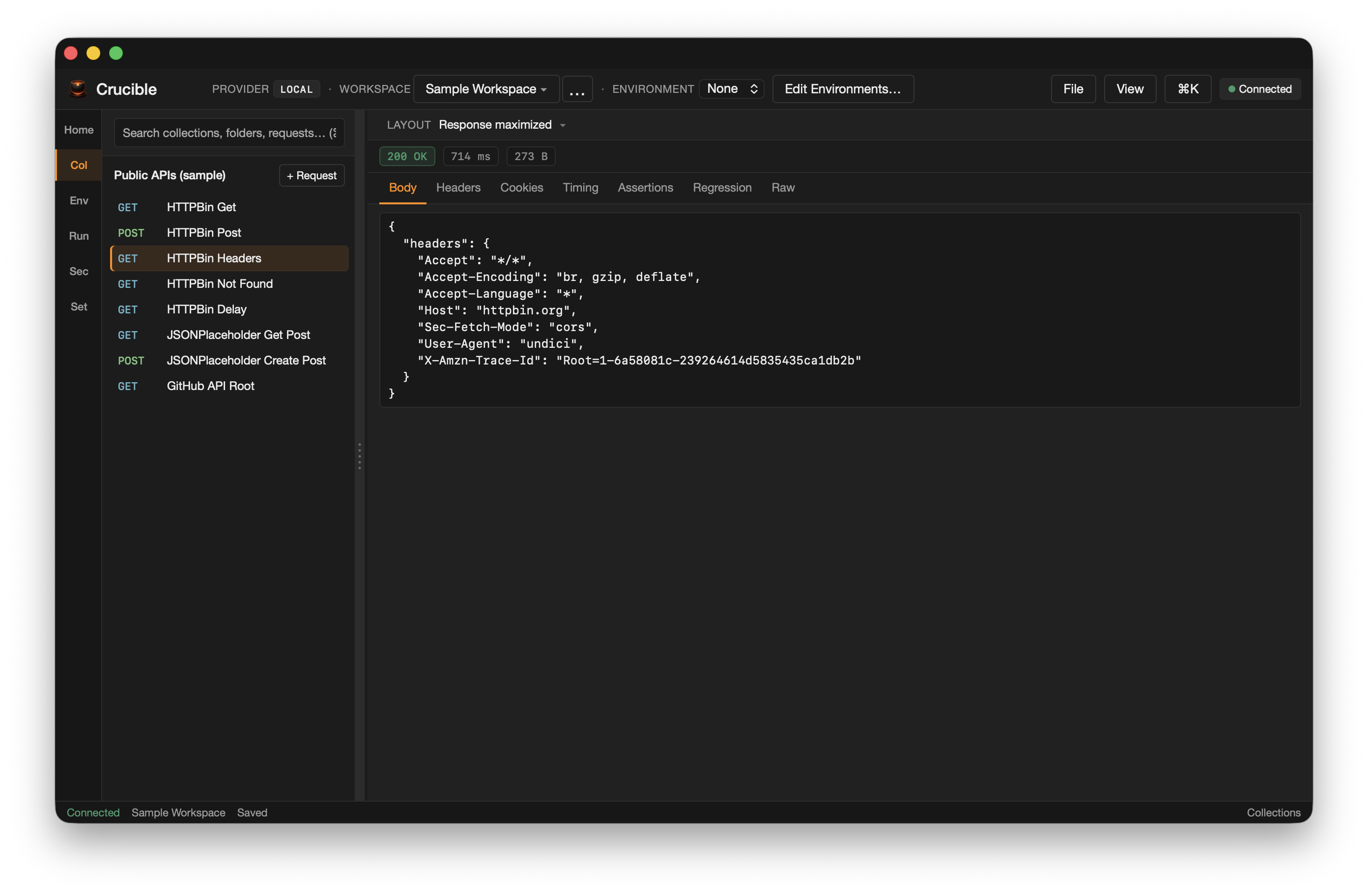This screenshot has width=1368, height=896.
Task: Open the Set sidebar section
Action: coord(79,307)
